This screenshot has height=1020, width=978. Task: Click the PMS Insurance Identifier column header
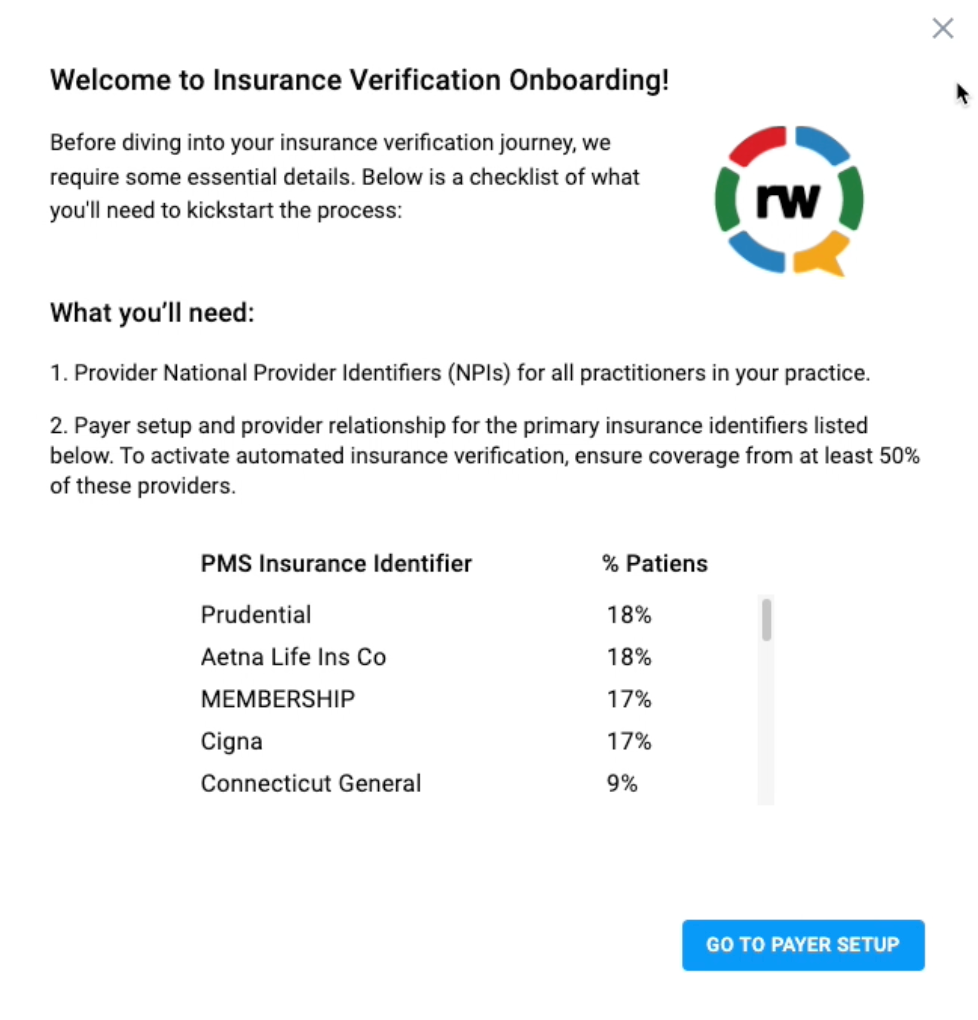[x=336, y=563]
